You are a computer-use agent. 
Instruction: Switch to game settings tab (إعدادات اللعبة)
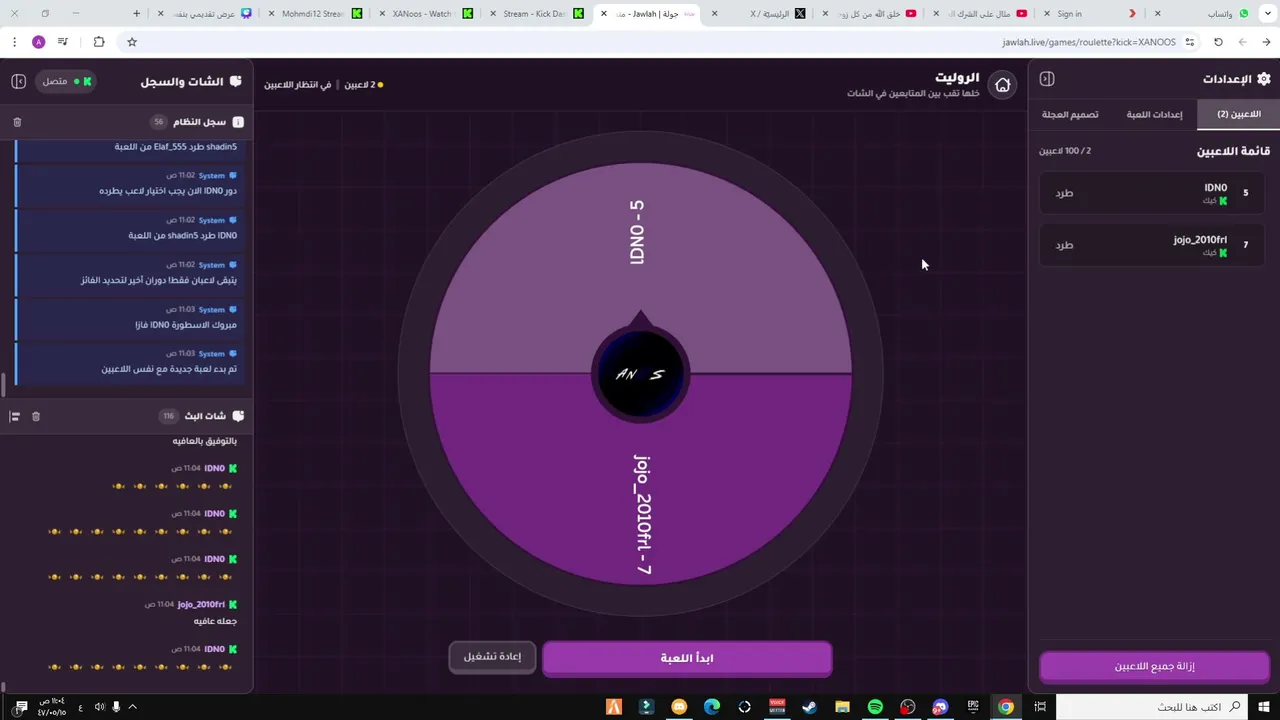point(1154,114)
